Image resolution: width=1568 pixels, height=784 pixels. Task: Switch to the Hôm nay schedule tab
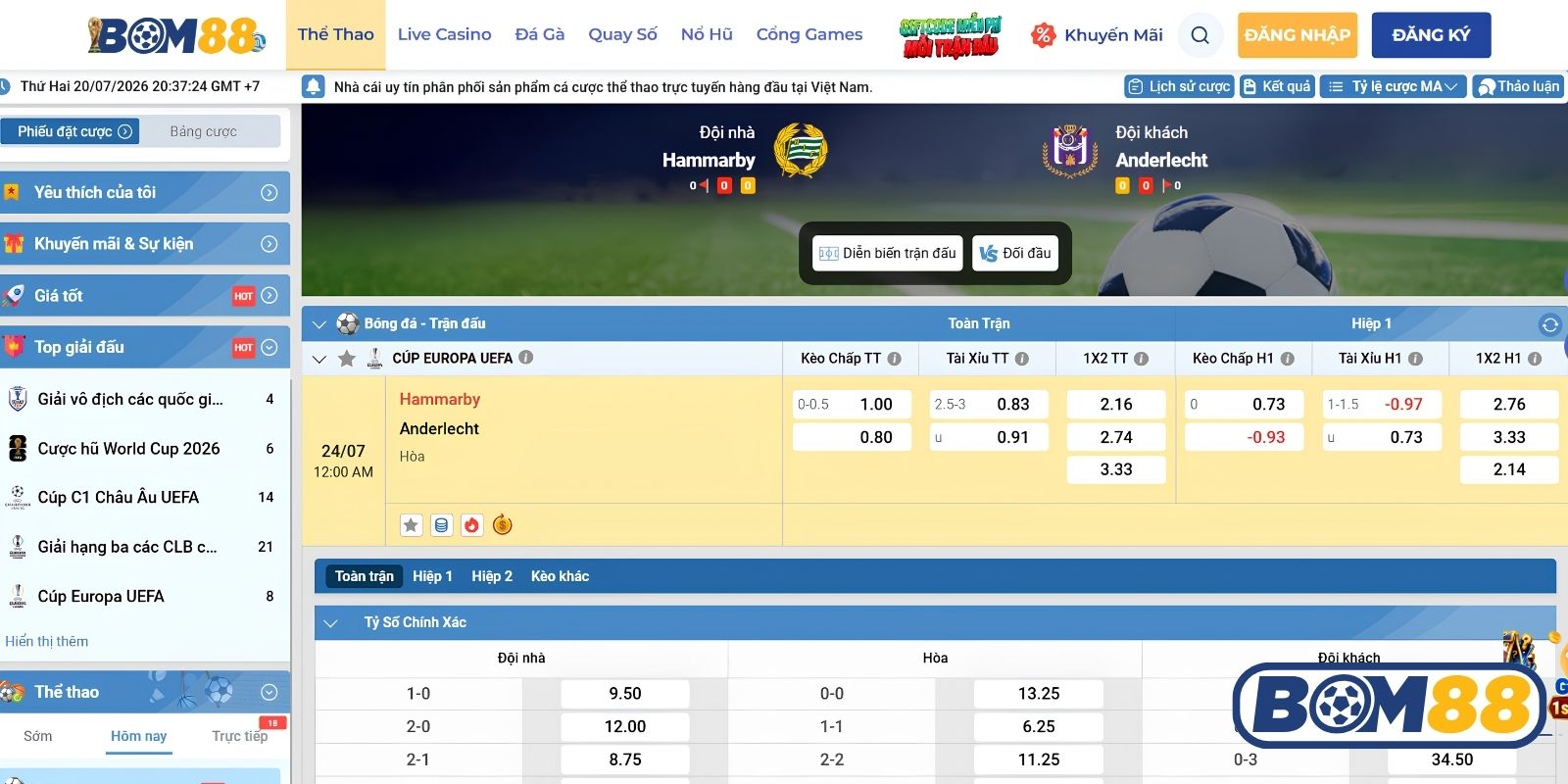pos(138,736)
